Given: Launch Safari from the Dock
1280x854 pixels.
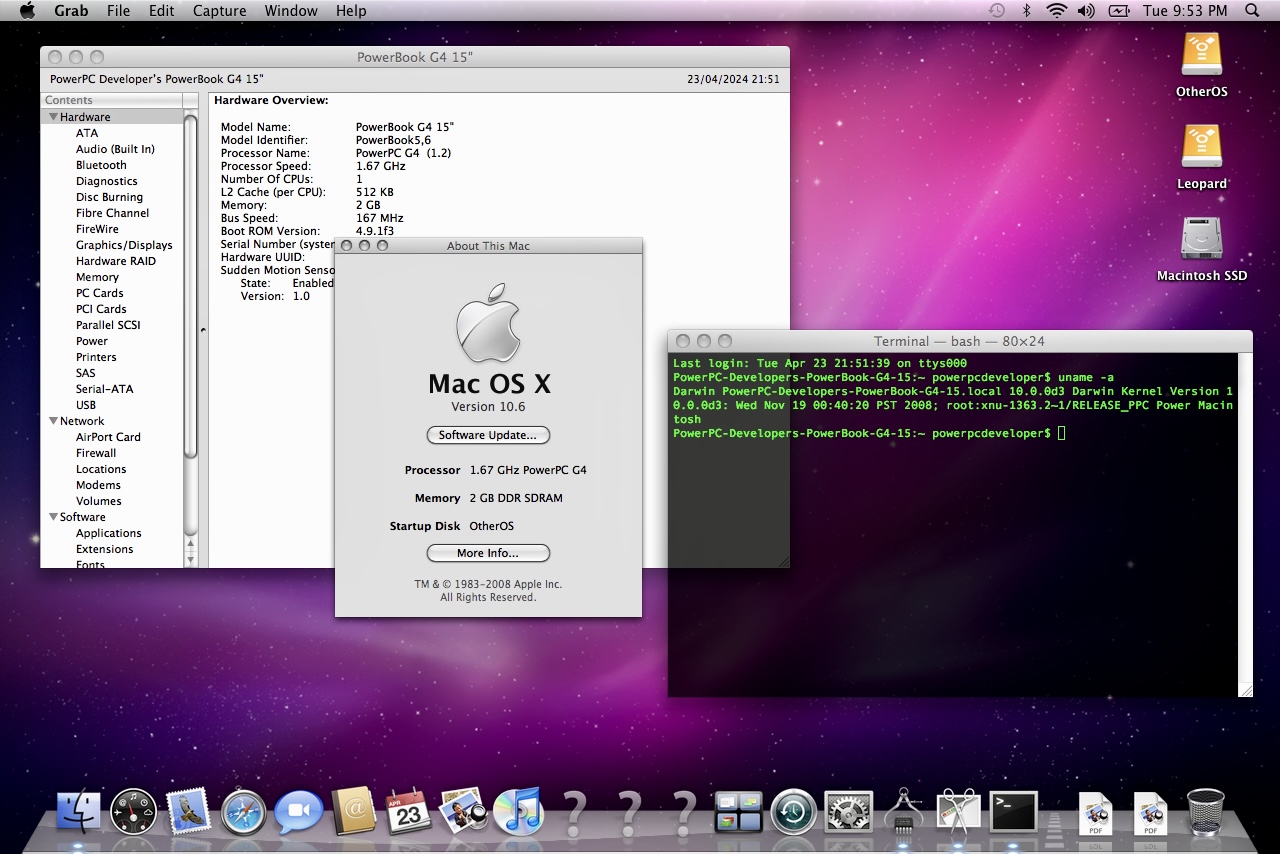Looking at the screenshot, I should pyautogui.click(x=244, y=811).
